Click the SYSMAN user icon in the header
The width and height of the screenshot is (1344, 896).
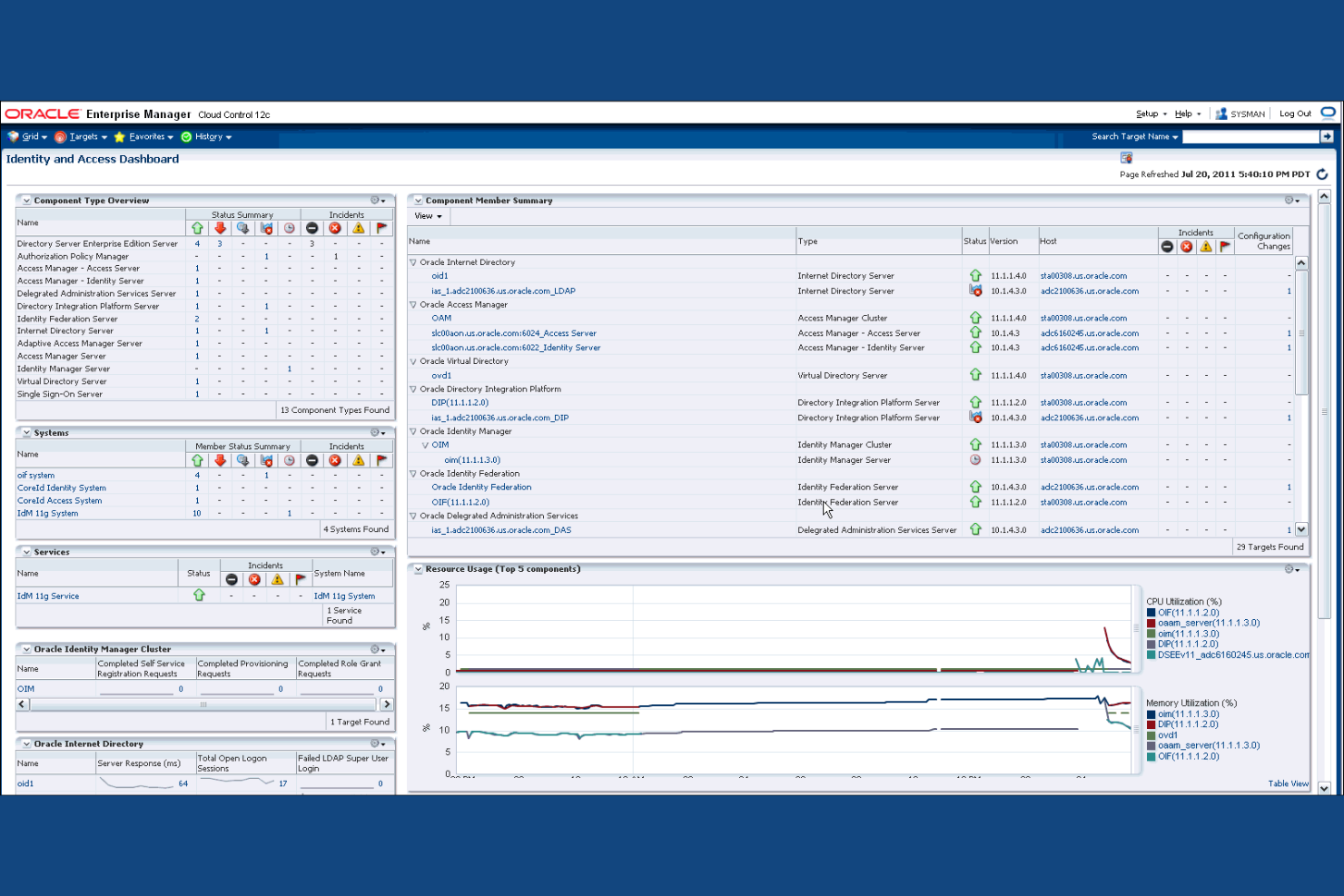coord(1222,113)
